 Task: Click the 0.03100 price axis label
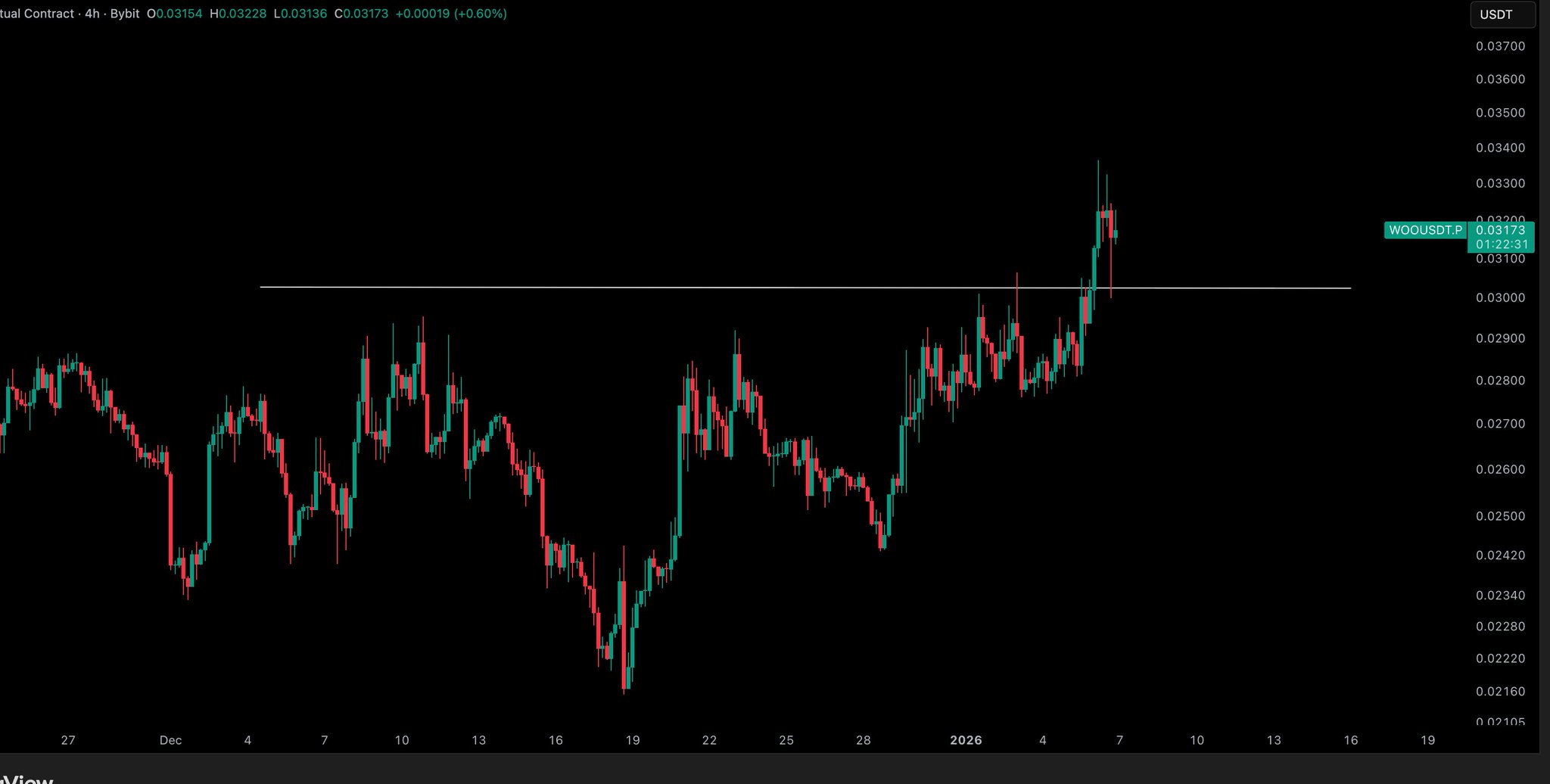click(1500, 259)
